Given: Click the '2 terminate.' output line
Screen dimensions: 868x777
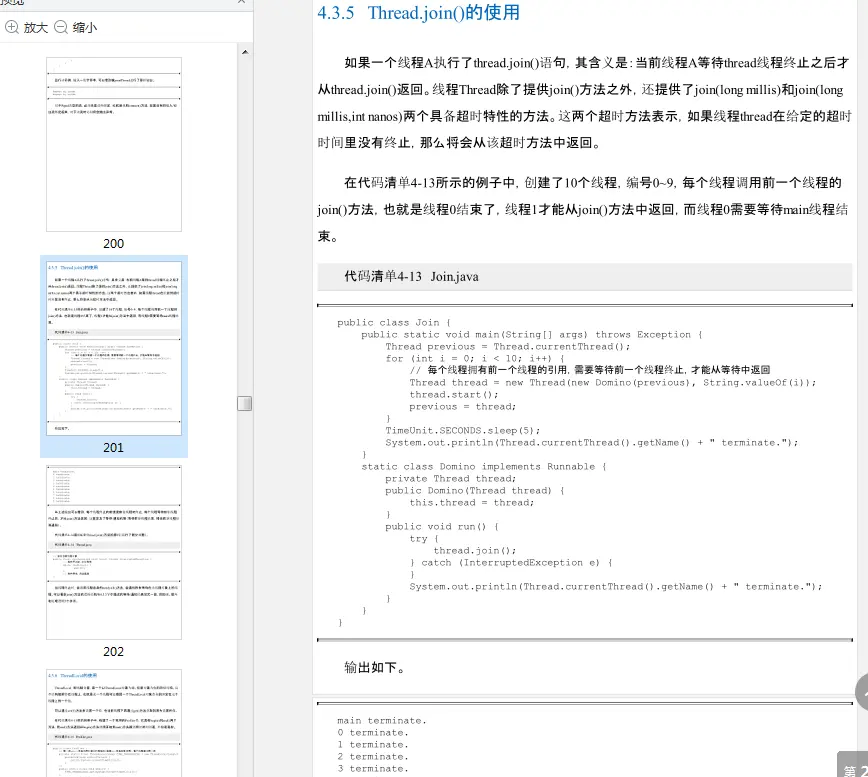Looking at the screenshot, I should (373, 757).
